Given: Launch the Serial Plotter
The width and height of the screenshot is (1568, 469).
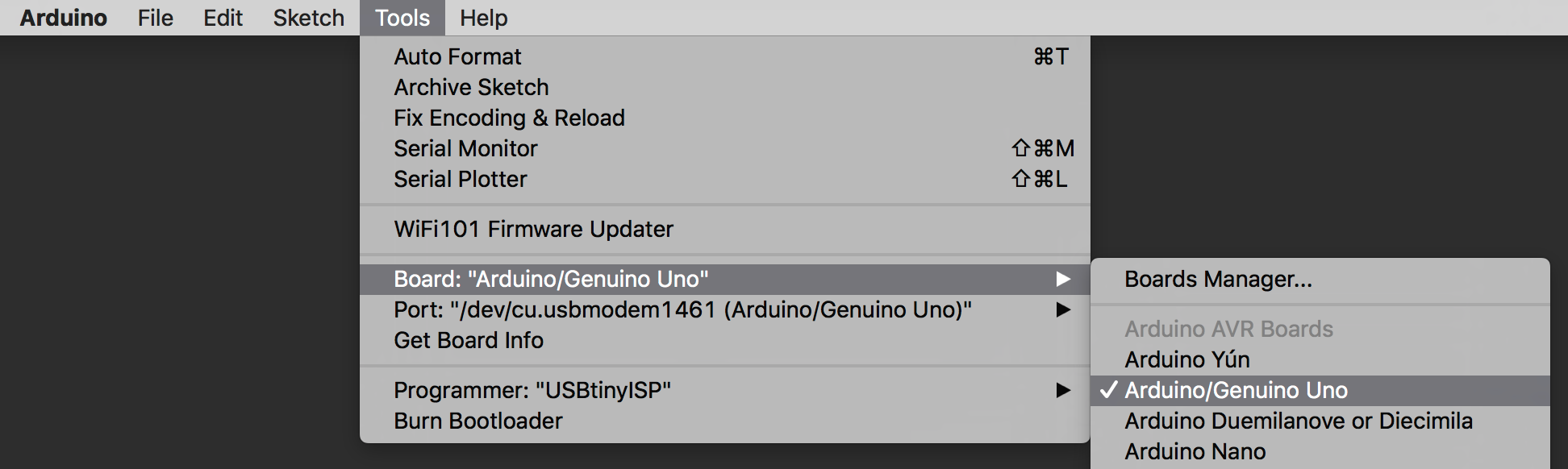Looking at the screenshot, I should point(460,179).
